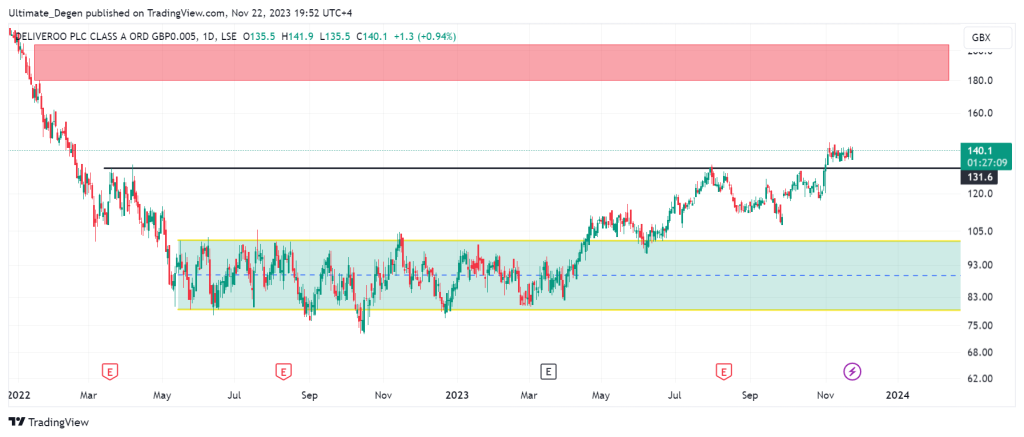
Task: Click the gray earnings E marker near Mar 2023
Action: pyautogui.click(x=549, y=372)
